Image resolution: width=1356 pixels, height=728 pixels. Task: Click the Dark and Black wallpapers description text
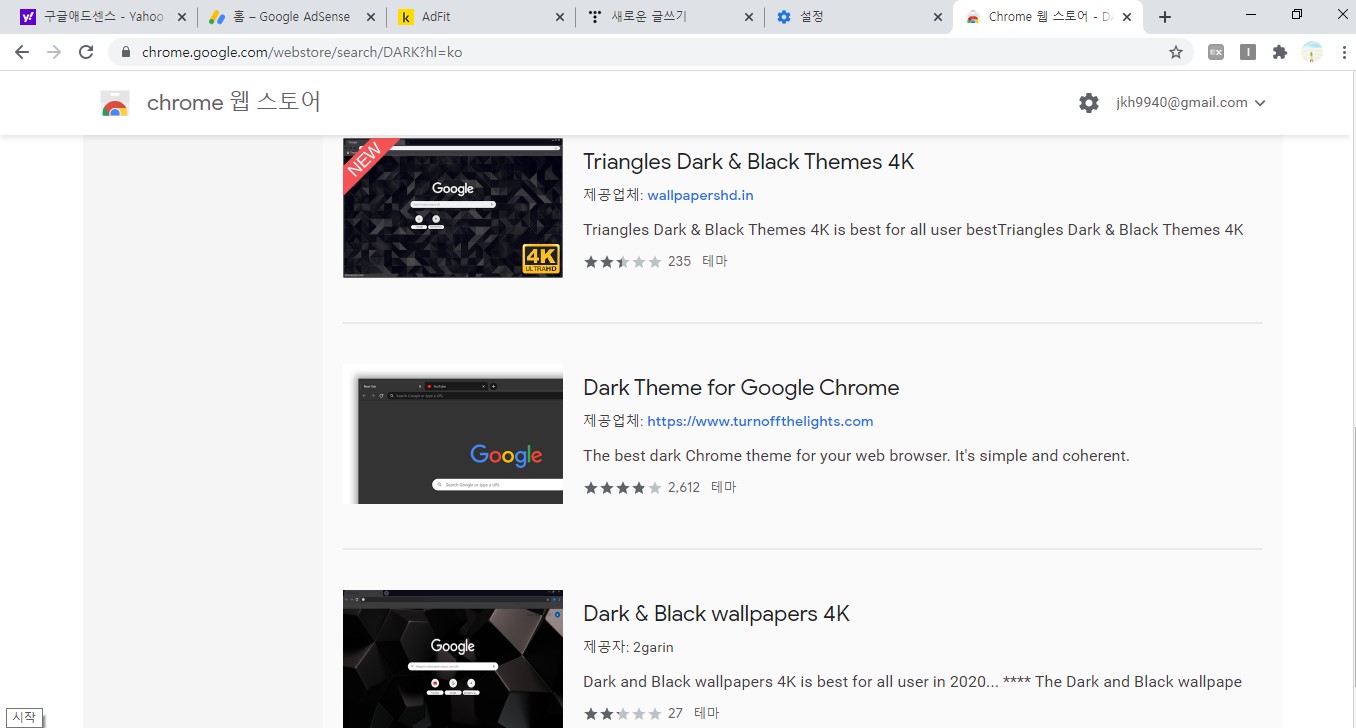point(912,682)
